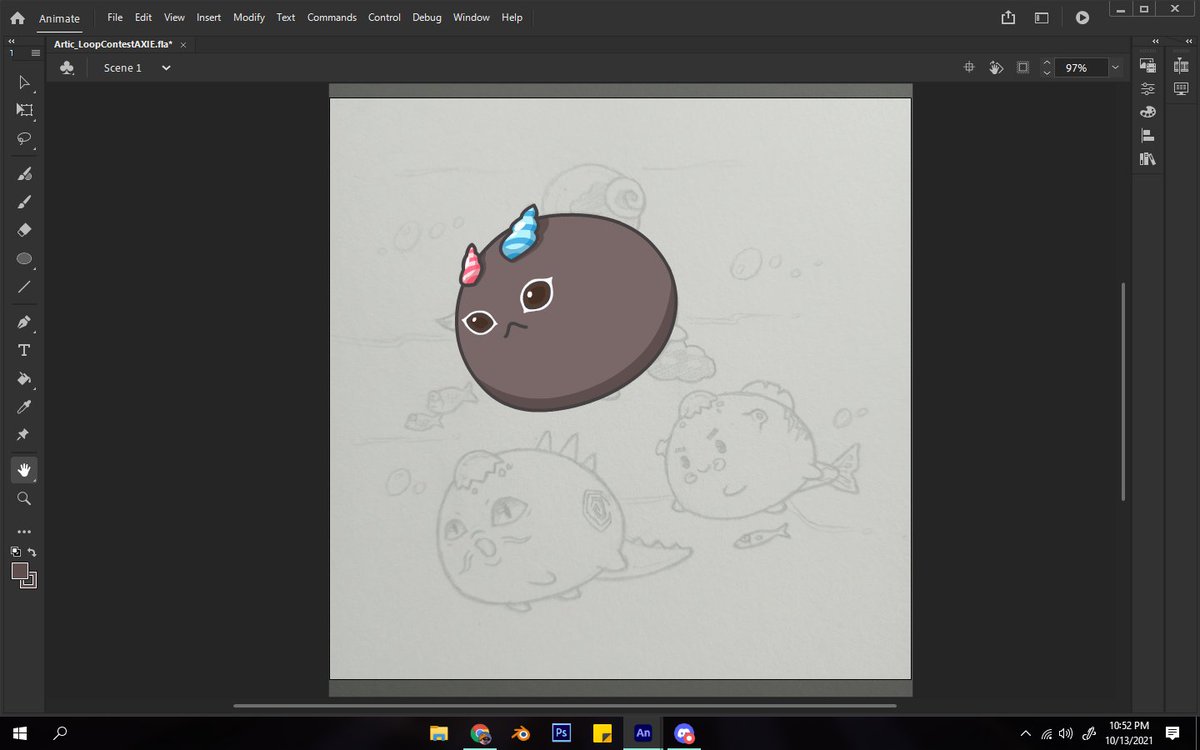Click the Center Stage icon
This screenshot has width=1200, height=750.
coord(969,68)
